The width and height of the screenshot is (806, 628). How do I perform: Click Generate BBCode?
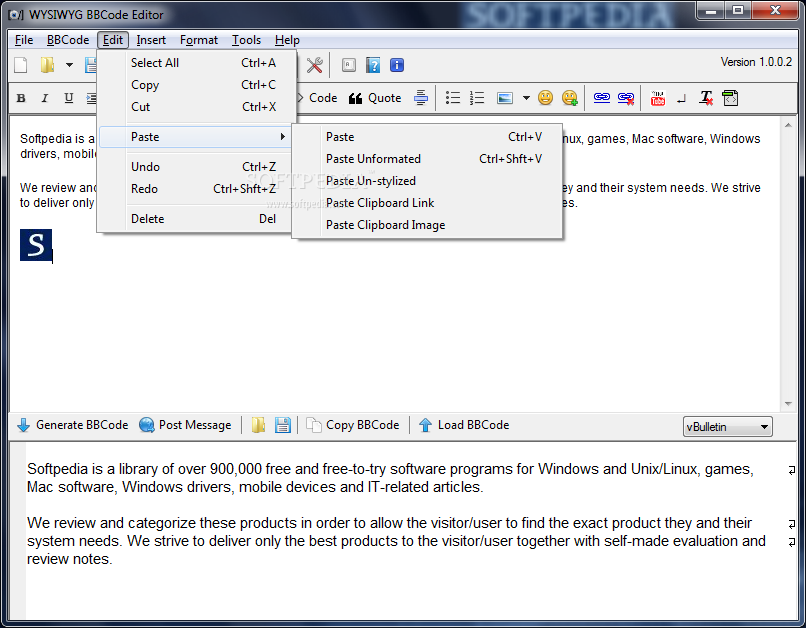(x=72, y=425)
